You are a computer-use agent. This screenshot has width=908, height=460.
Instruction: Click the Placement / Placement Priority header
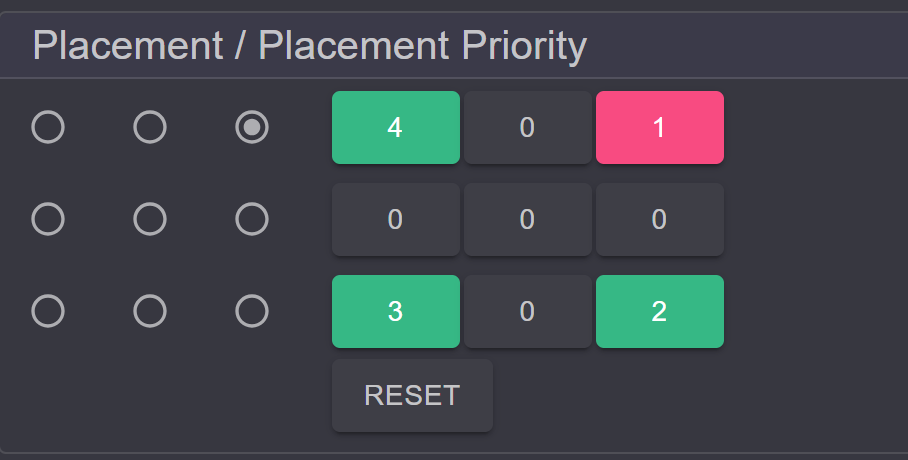(x=310, y=45)
